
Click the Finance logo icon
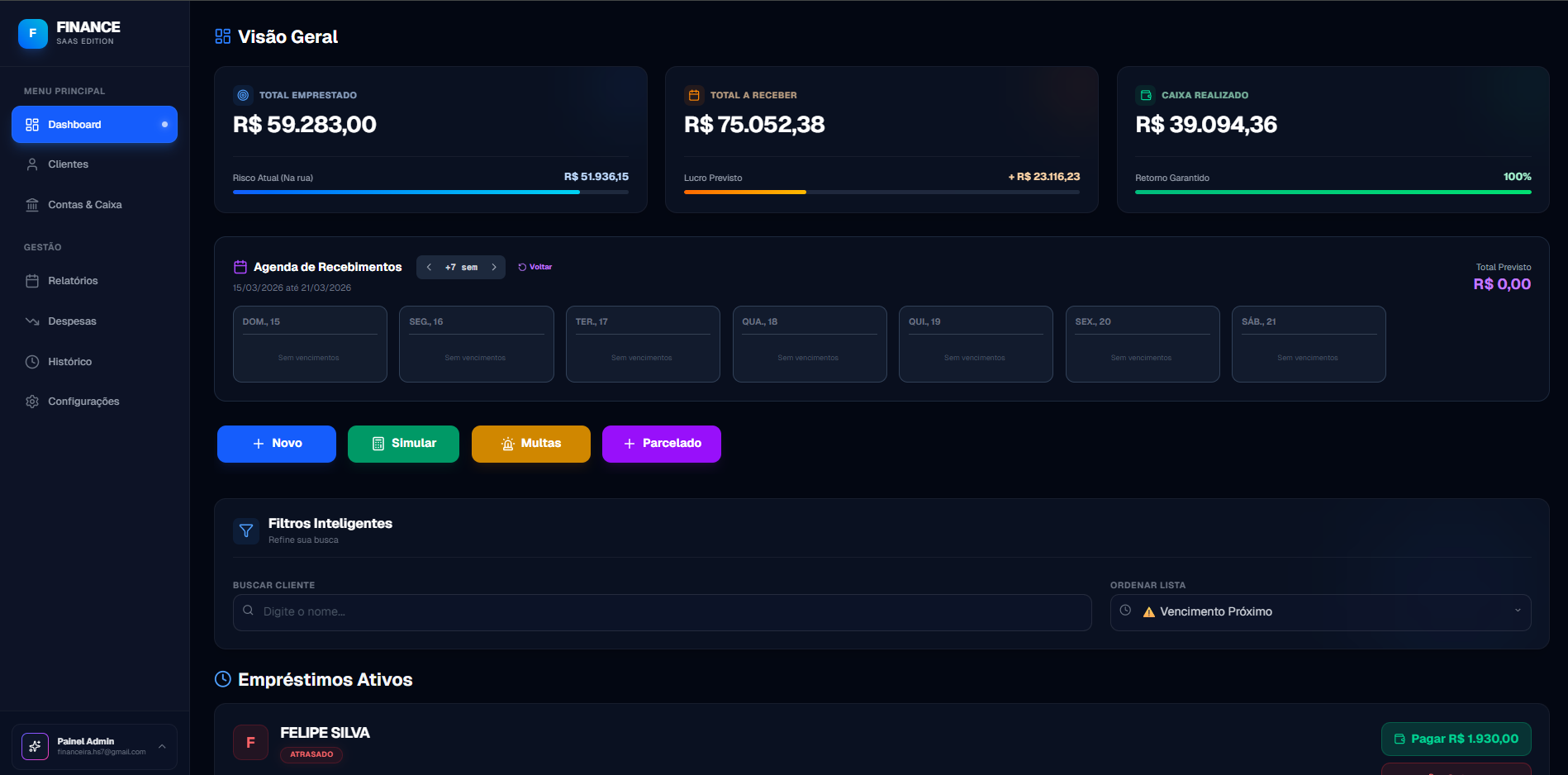click(33, 34)
